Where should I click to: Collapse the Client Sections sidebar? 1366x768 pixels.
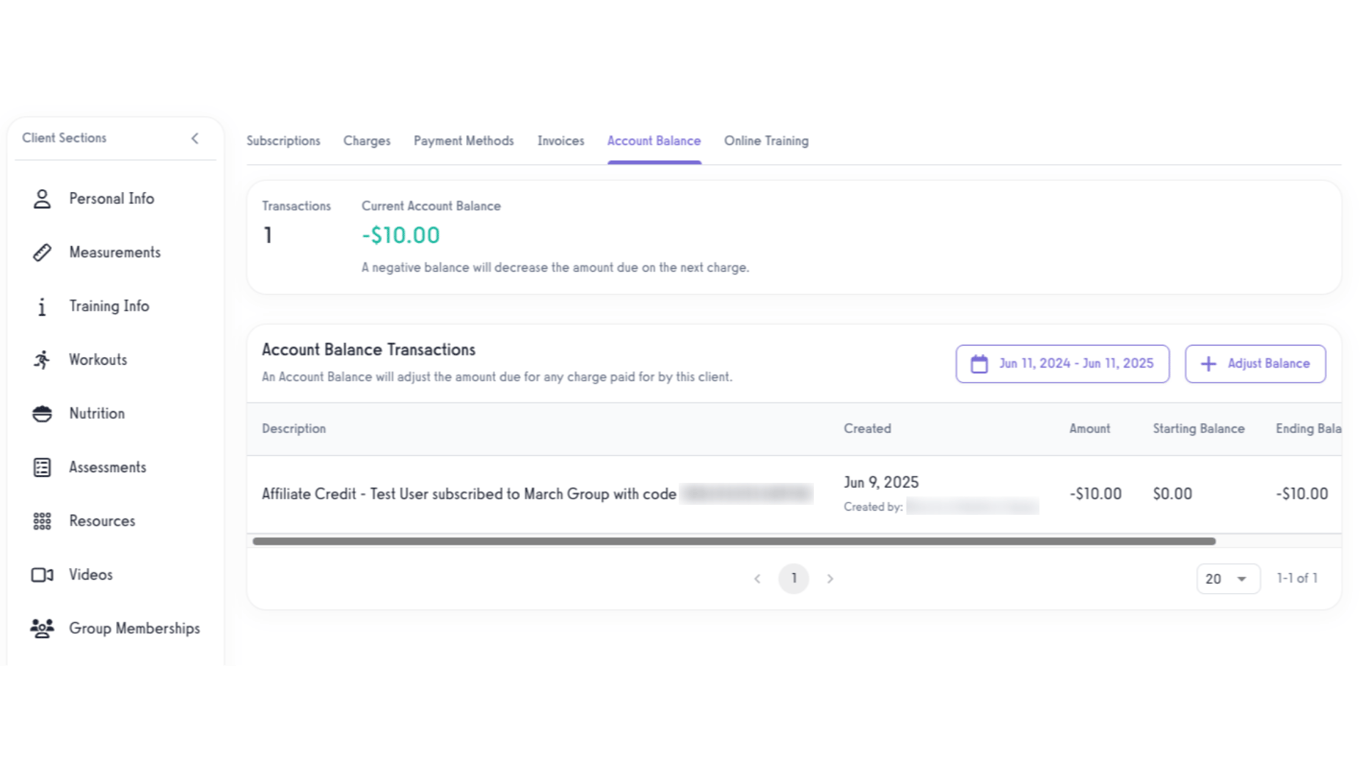coord(195,139)
